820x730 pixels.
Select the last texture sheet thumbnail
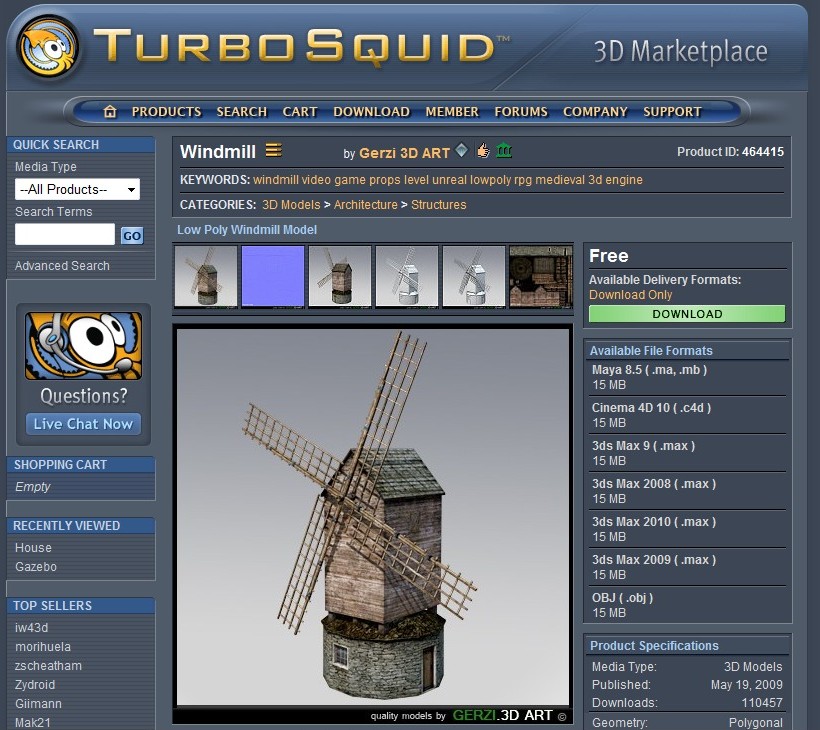click(x=540, y=276)
